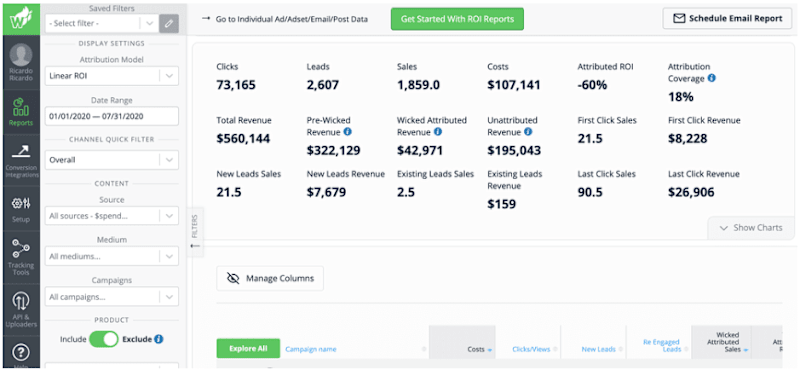Go to Conversion Integrations in the sidebar
This screenshot has height=370, width=800.
pos(21,161)
